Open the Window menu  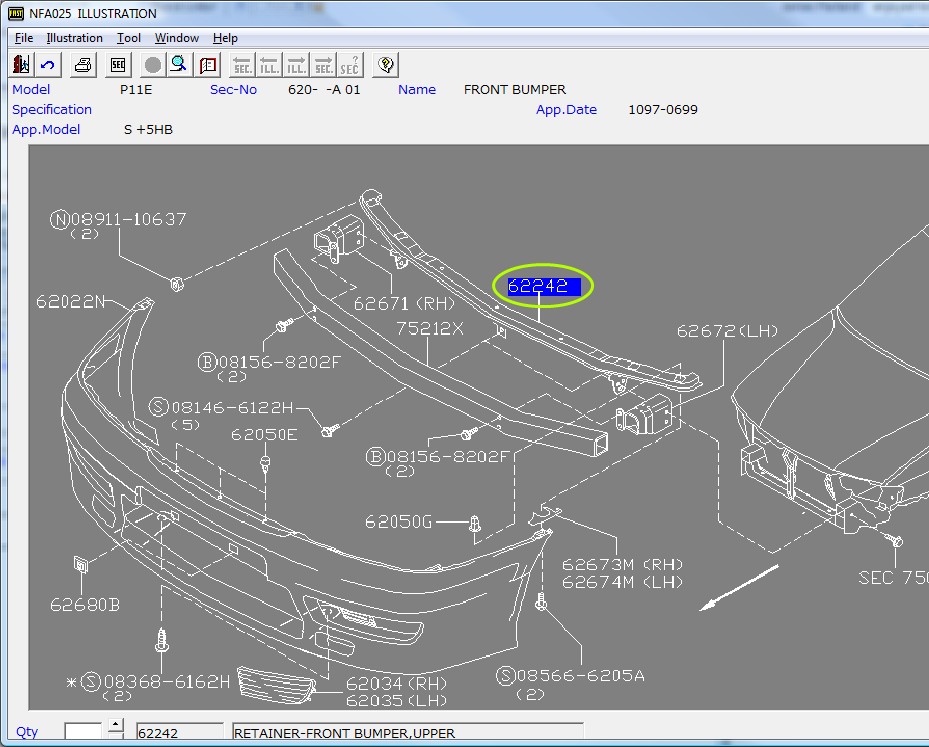point(176,38)
